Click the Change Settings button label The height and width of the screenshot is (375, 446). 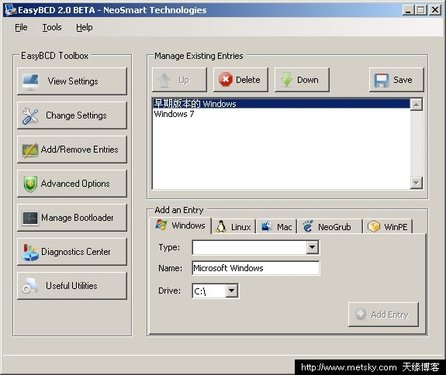pyautogui.click(x=76, y=115)
